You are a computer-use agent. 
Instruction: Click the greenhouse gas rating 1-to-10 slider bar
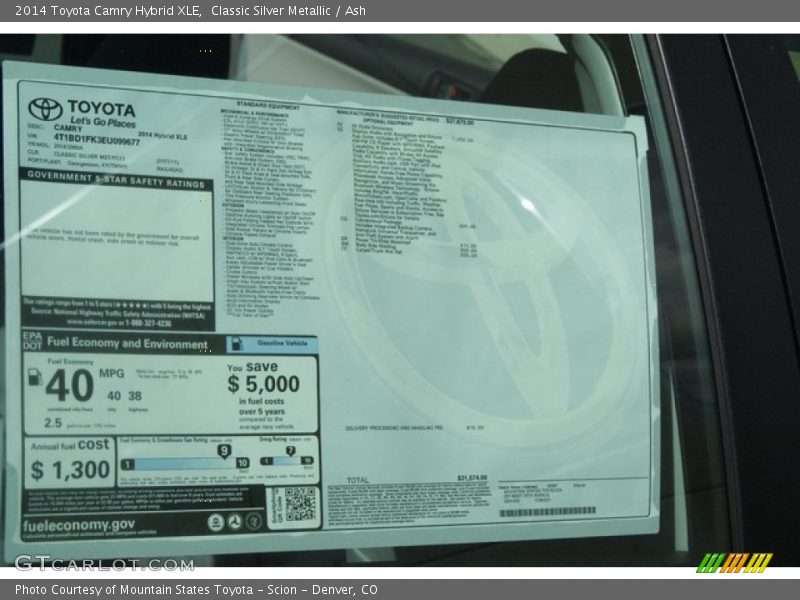coord(183,463)
